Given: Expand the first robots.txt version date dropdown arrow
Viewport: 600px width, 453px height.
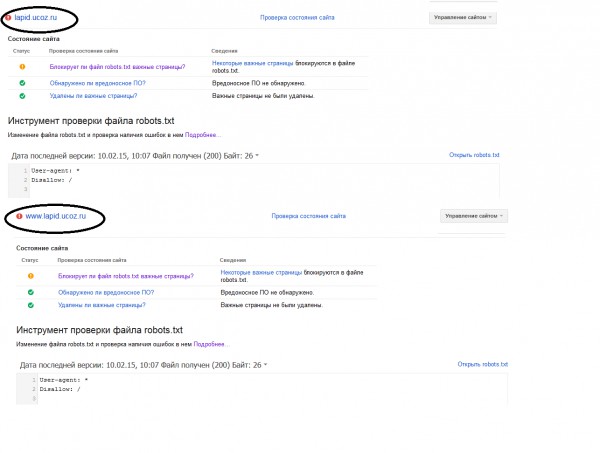Looking at the screenshot, I should coord(257,155).
